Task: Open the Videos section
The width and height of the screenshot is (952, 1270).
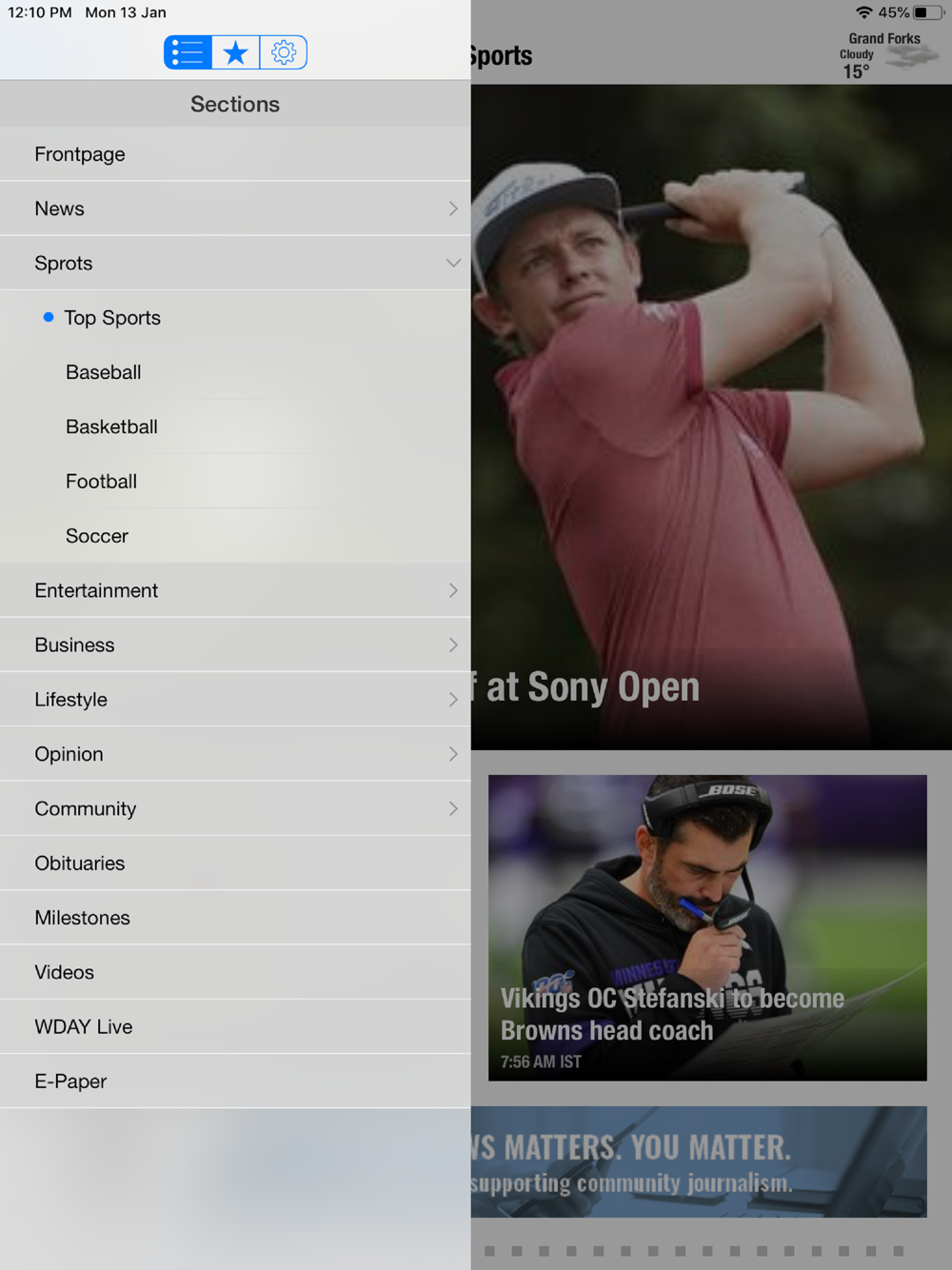Action: click(x=235, y=972)
